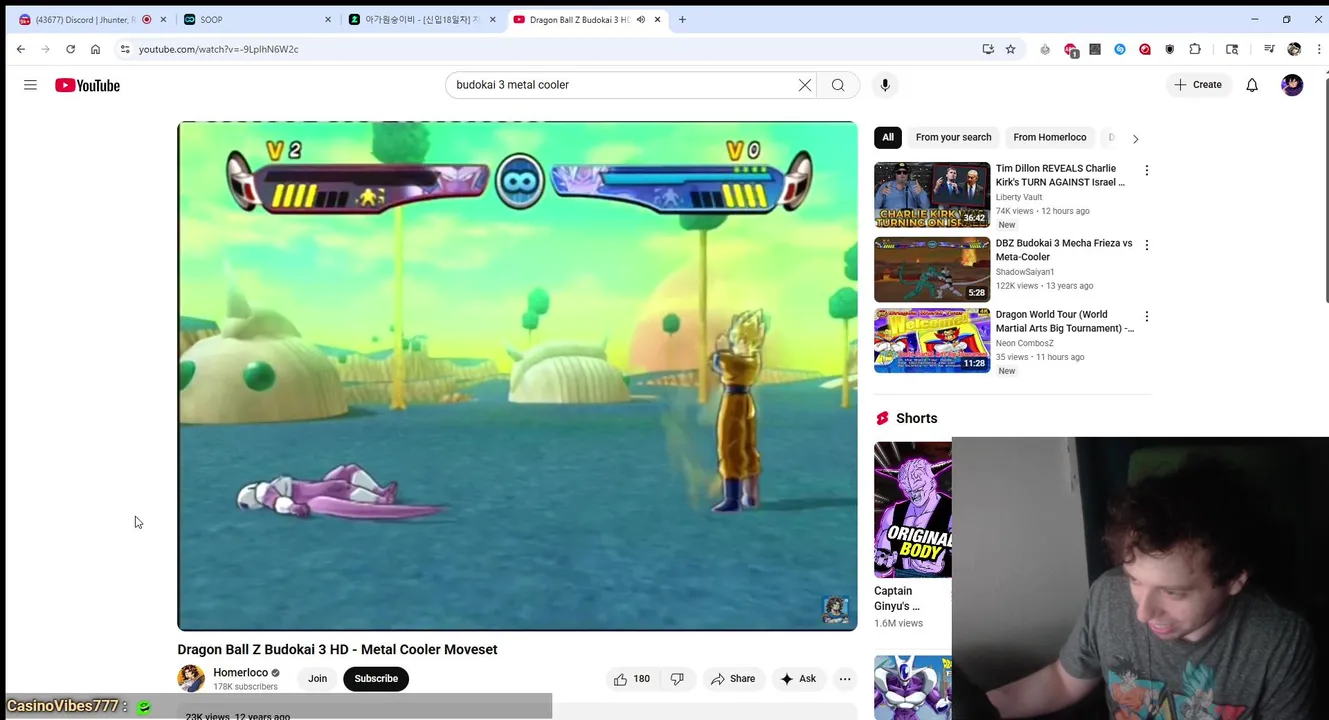Viewport: 1329px width, 720px height.
Task: Join the Homerloco channel membership
Action: 317,679
